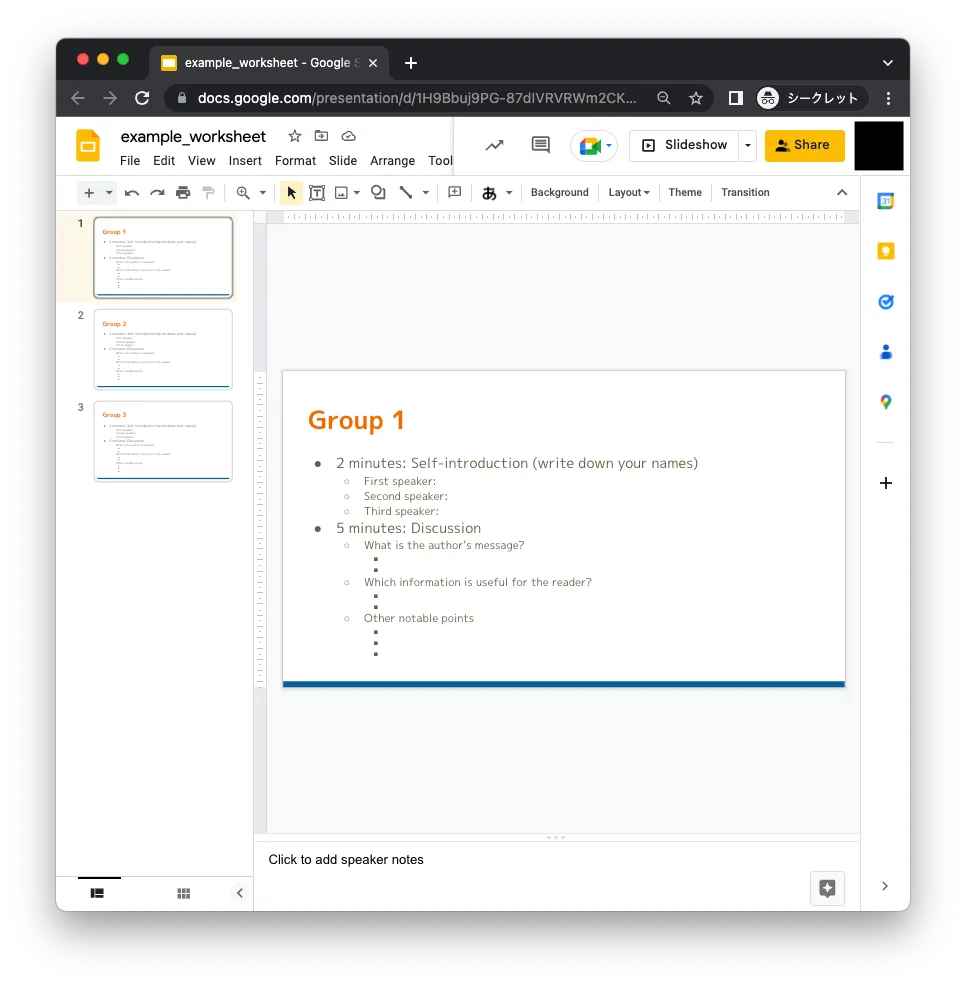Click the yellow Share button

pos(804,145)
